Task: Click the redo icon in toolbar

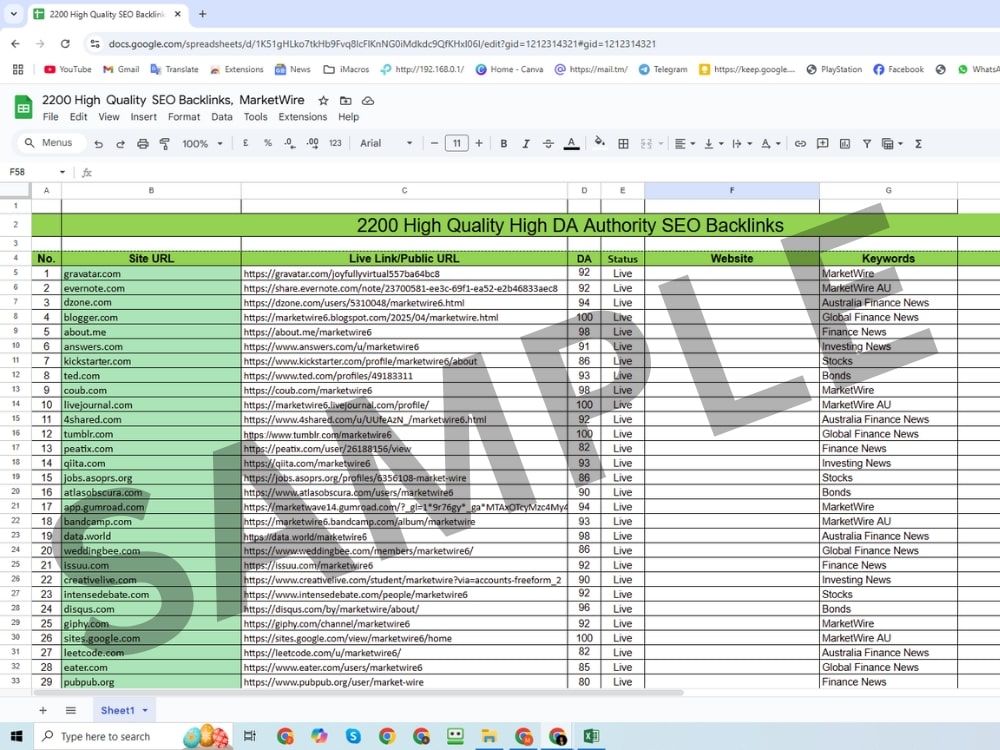Action: (x=121, y=144)
